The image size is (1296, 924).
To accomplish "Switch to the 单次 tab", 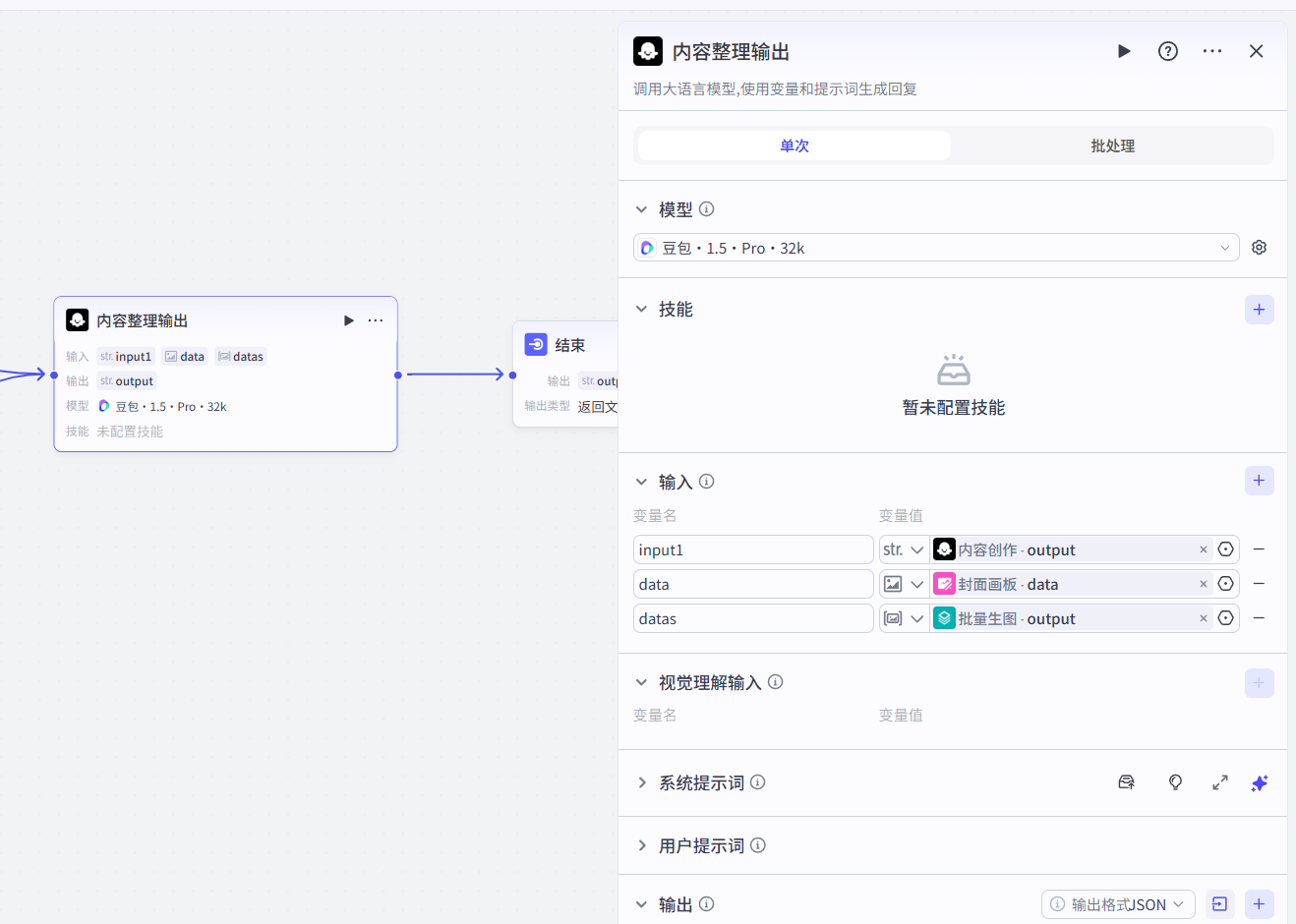I will [795, 145].
